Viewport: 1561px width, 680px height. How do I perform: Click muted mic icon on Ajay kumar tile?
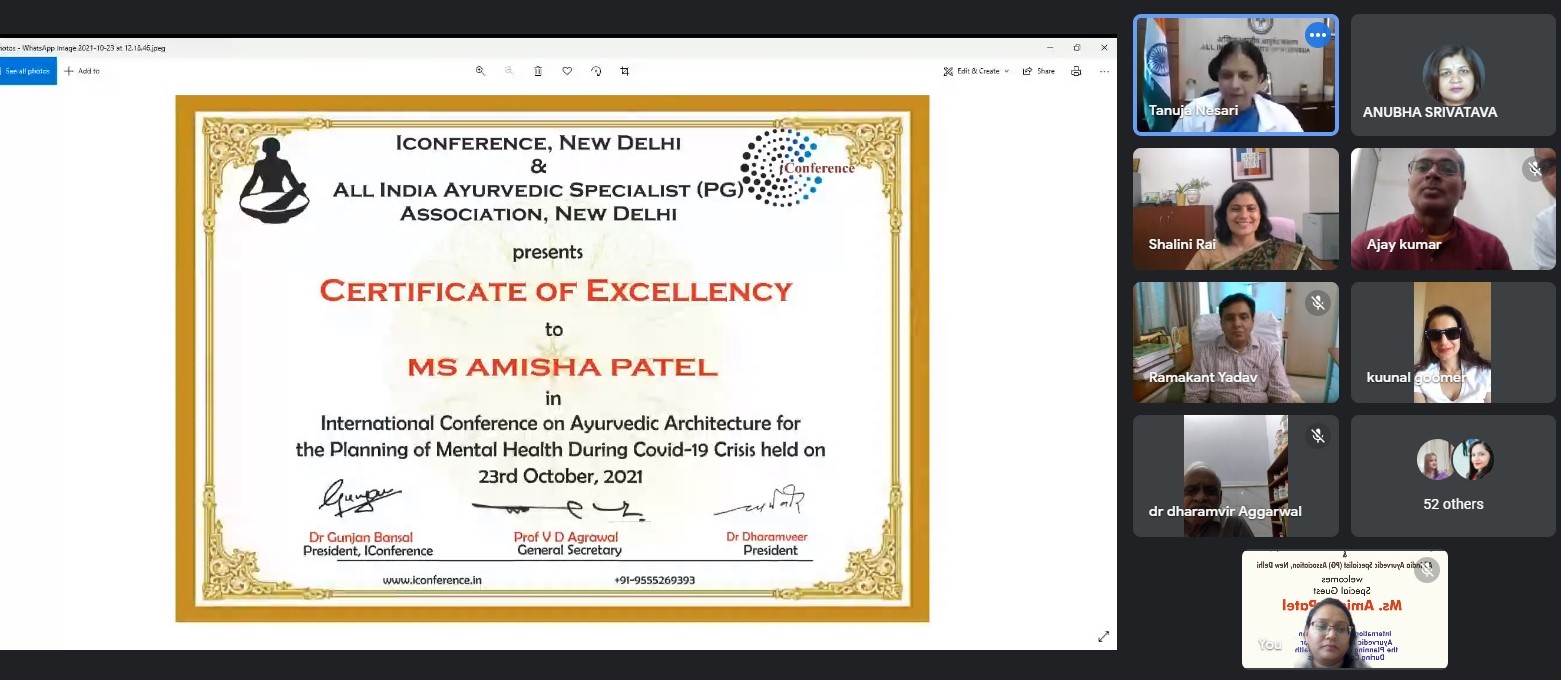(1535, 169)
